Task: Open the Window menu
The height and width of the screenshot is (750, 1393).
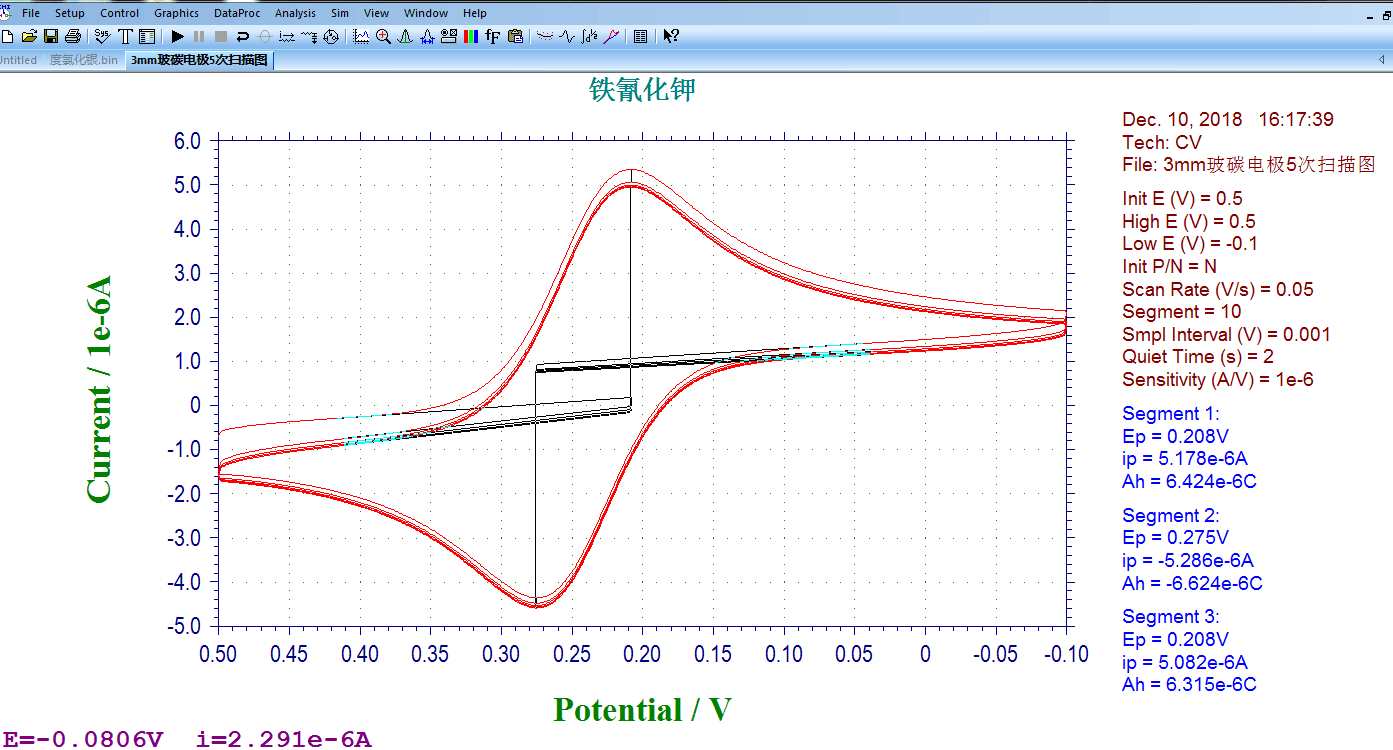Action: (x=426, y=13)
